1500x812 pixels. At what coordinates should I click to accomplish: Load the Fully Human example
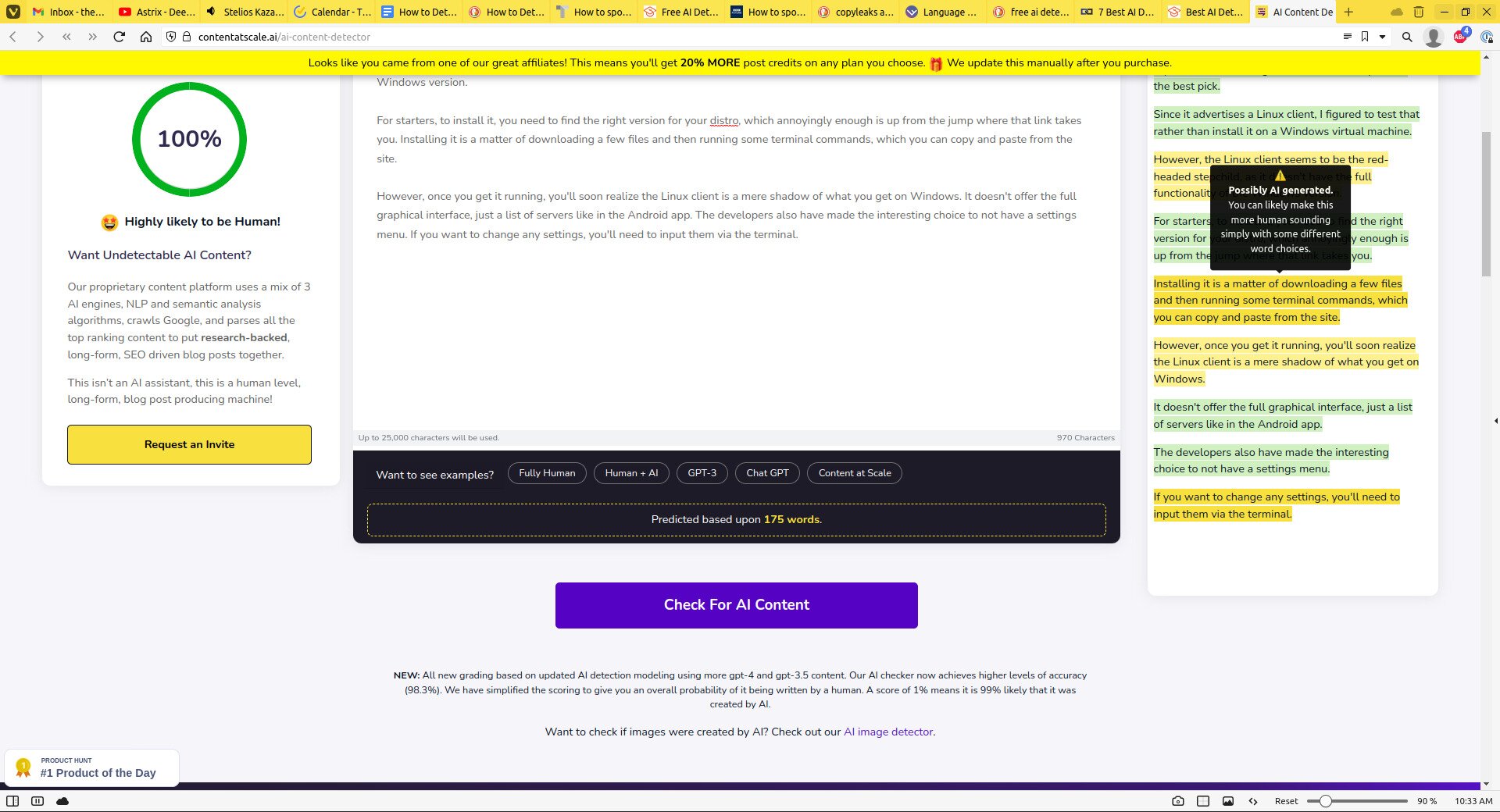[x=547, y=473]
